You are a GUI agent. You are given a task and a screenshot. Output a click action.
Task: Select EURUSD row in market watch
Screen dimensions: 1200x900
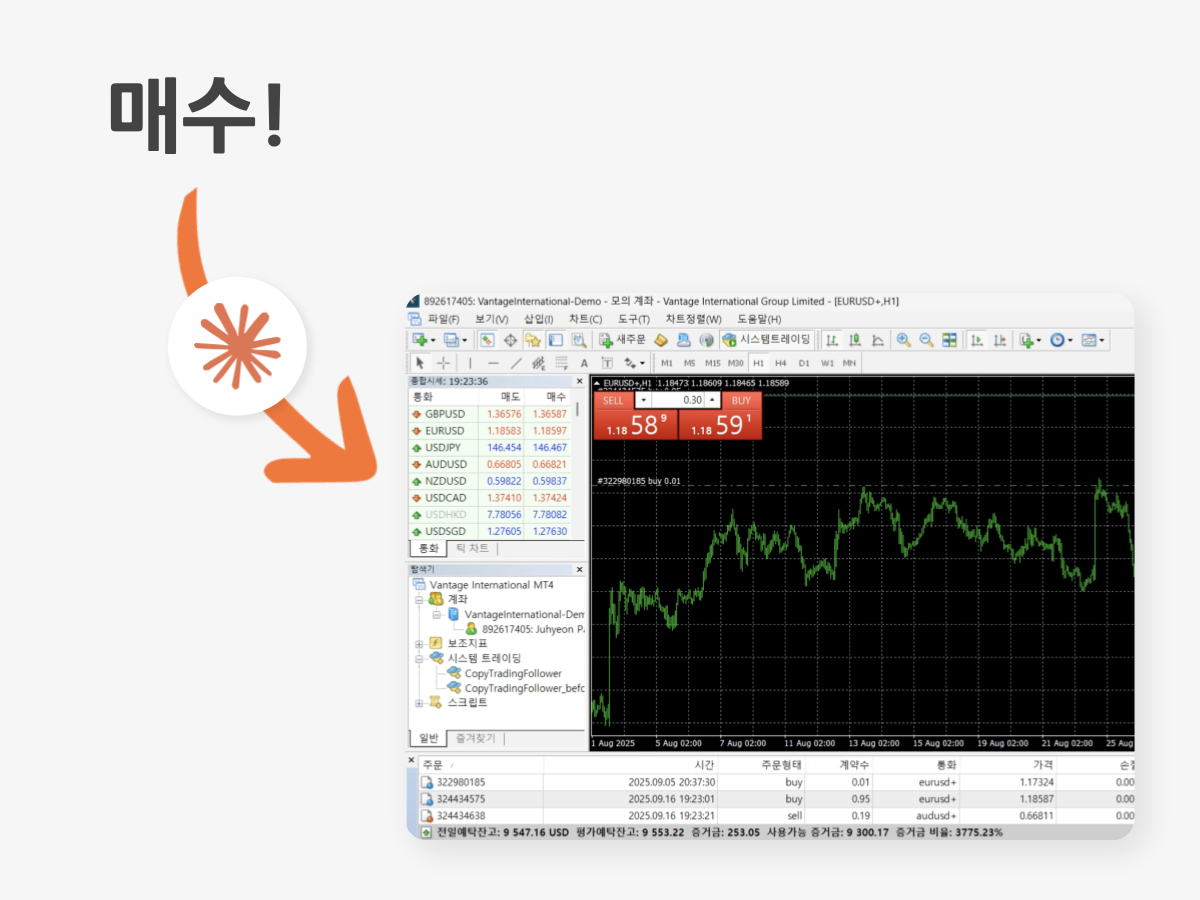pos(490,430)
